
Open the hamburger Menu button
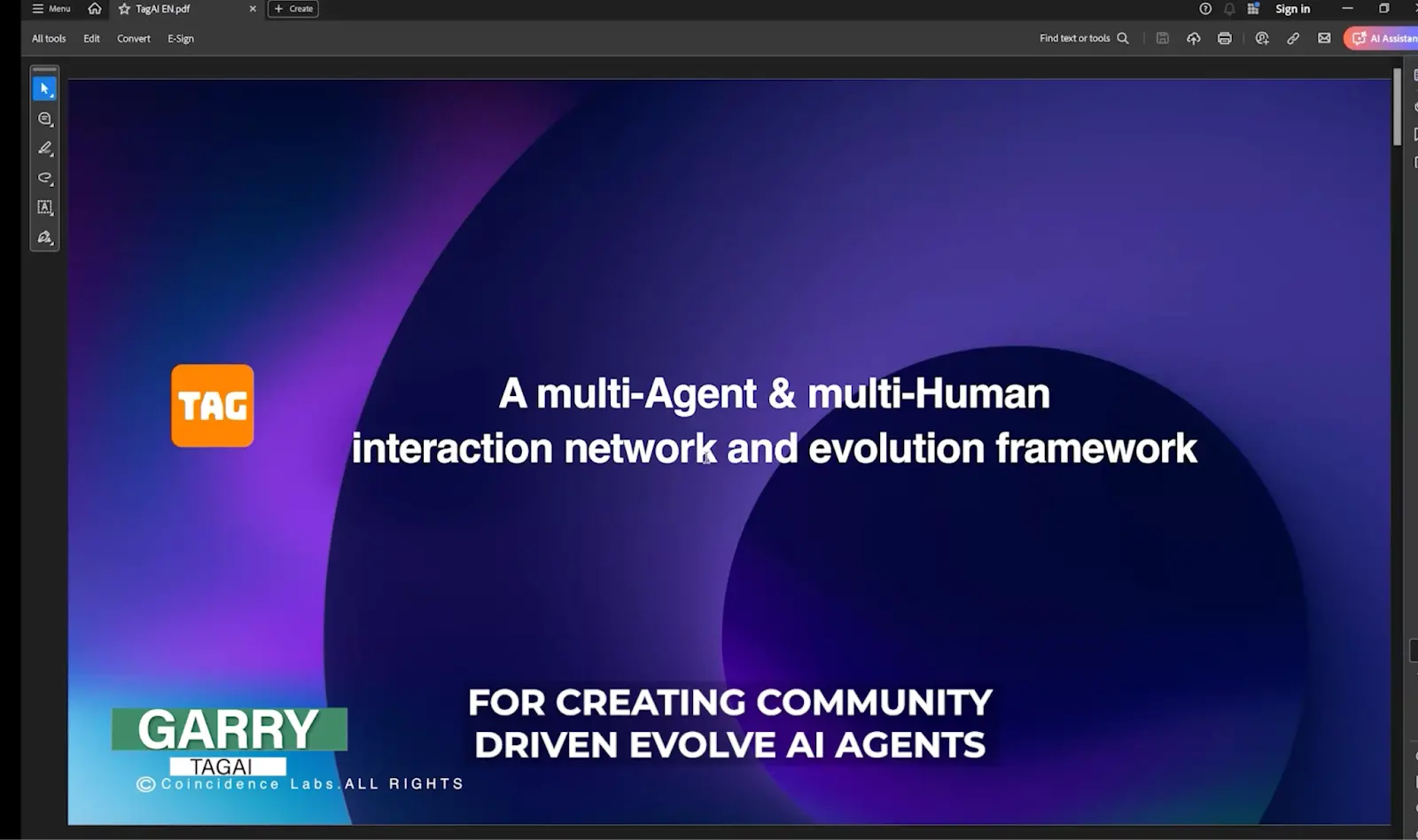[x=51, y=9]
